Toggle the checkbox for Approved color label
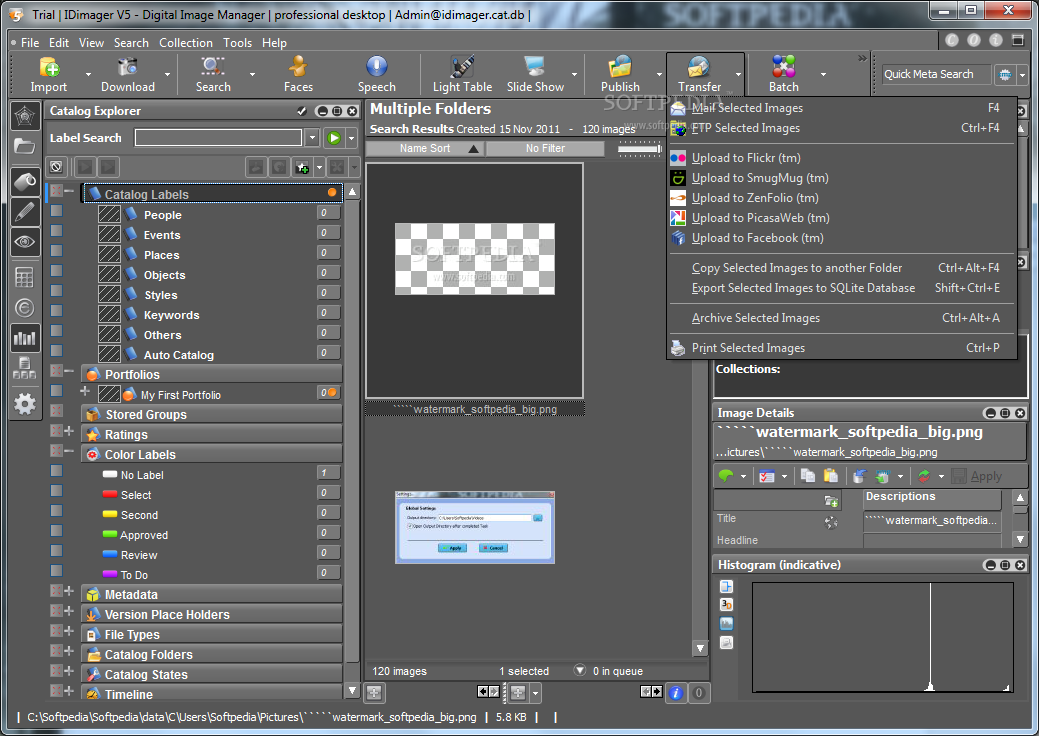The height and width of the screenshot is (736, 1039). [56, 531]
